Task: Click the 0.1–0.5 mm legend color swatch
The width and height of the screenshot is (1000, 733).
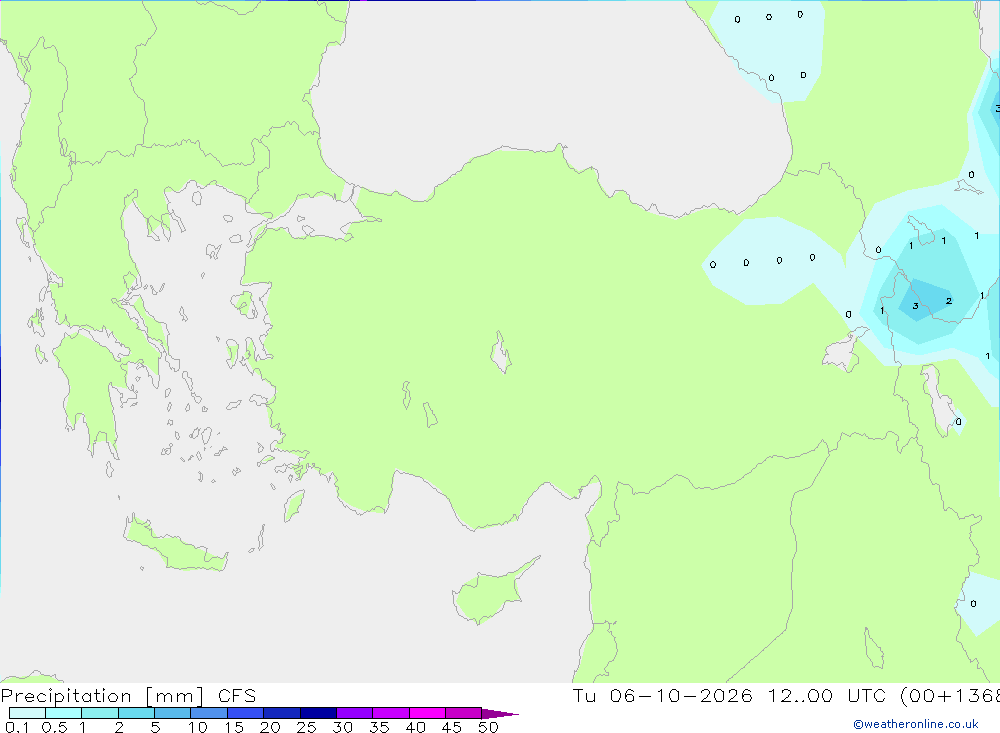Action: click(27, 713)
